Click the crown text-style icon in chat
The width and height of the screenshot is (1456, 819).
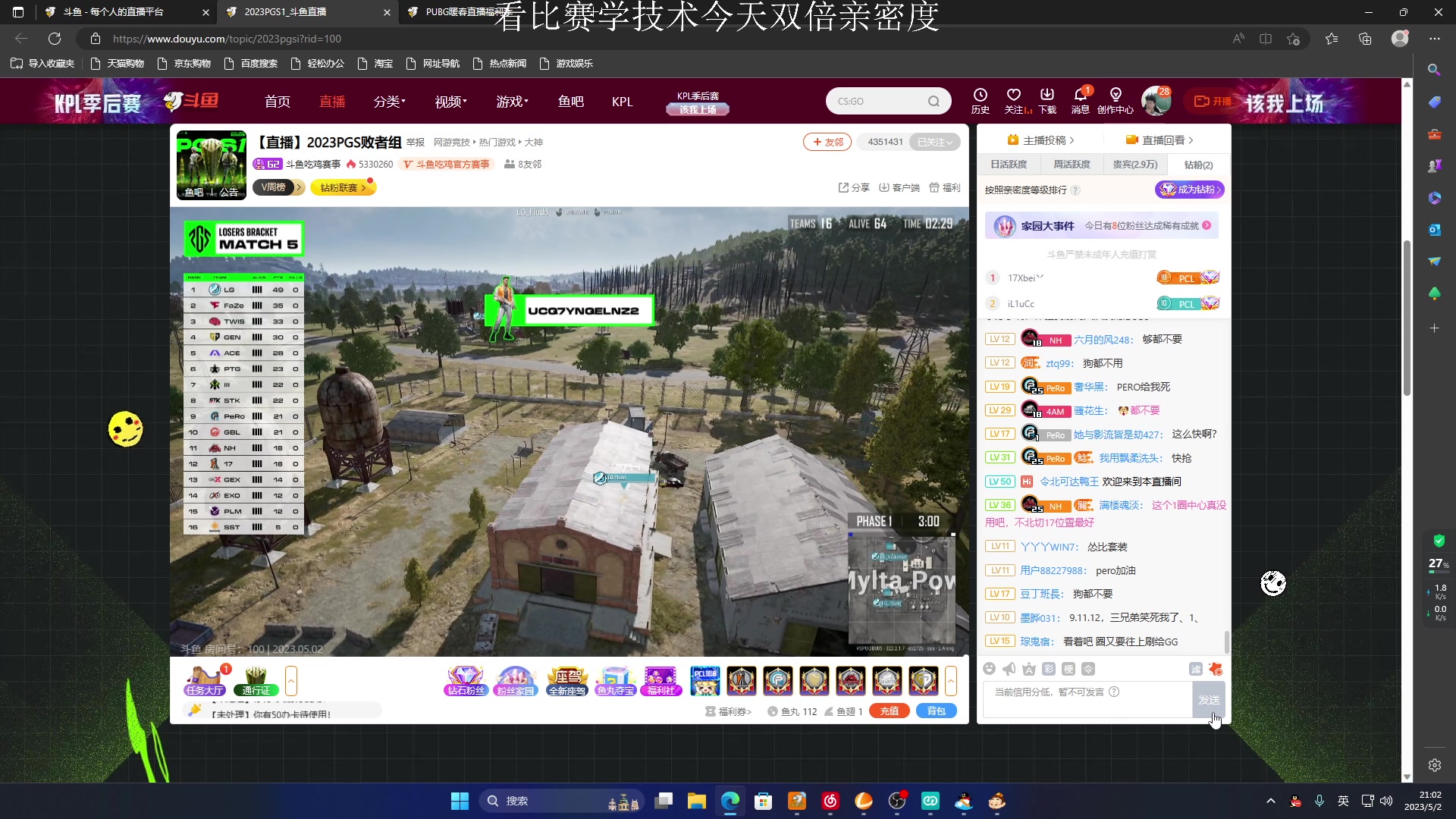point(1029,669)
